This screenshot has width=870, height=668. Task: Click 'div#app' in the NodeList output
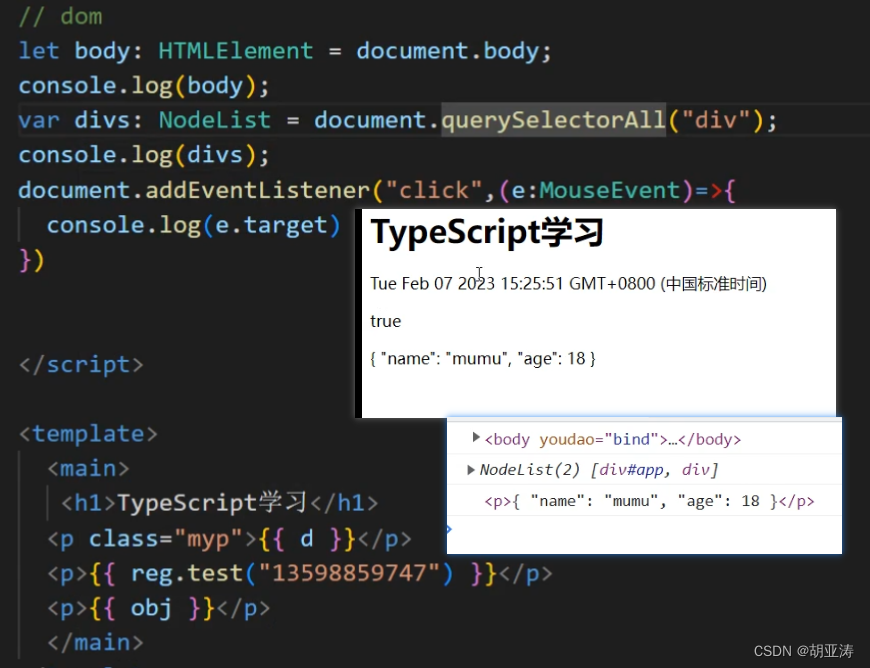[631, 470]
